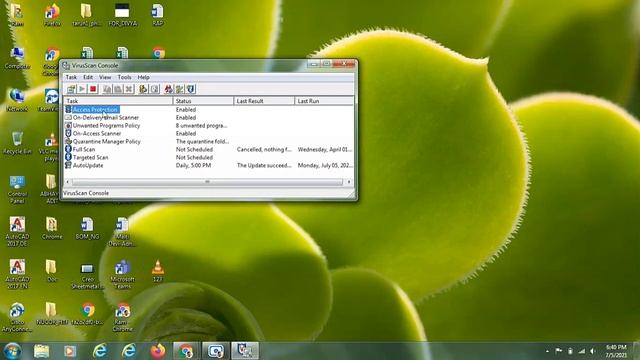Open Windows Explorer from the taskbar
Screen dimensions: 640x360
point(42,351)
